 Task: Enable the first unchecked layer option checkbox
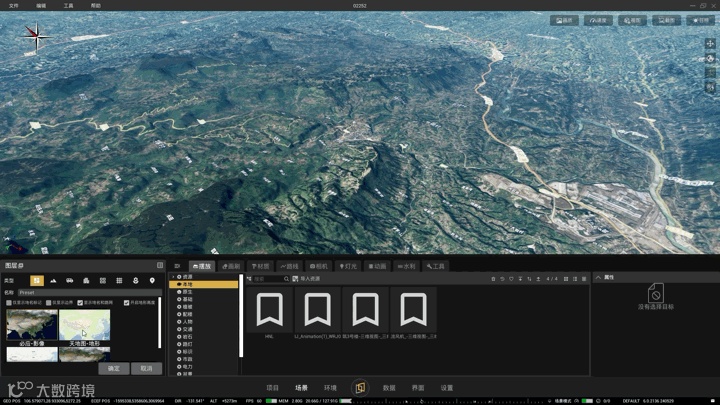coord(9,303)
